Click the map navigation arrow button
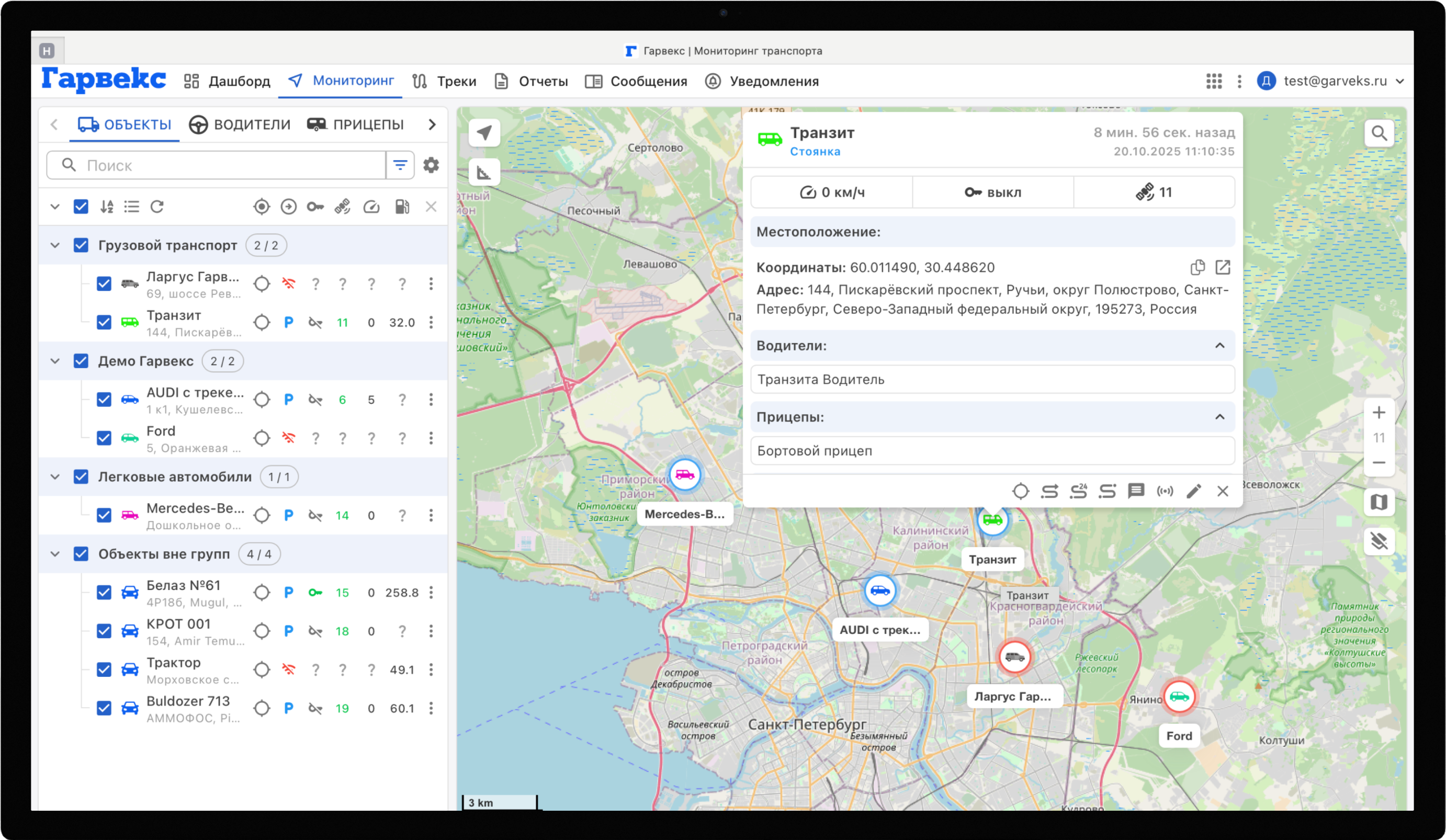 point(484,133)
